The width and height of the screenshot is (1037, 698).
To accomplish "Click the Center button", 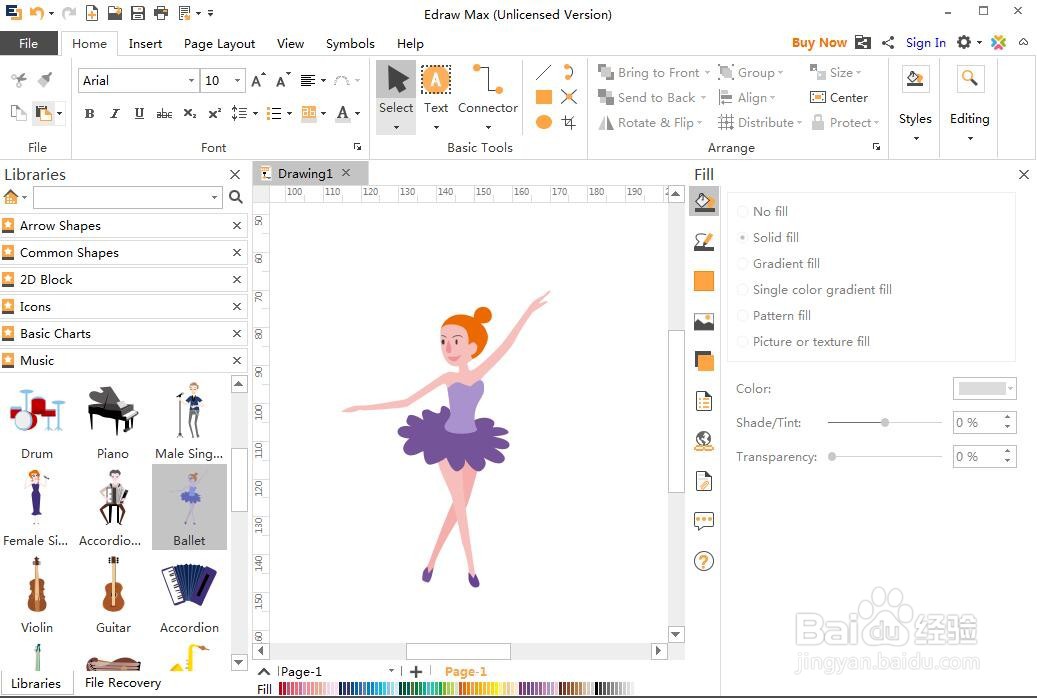I will (x=839, y=98).
